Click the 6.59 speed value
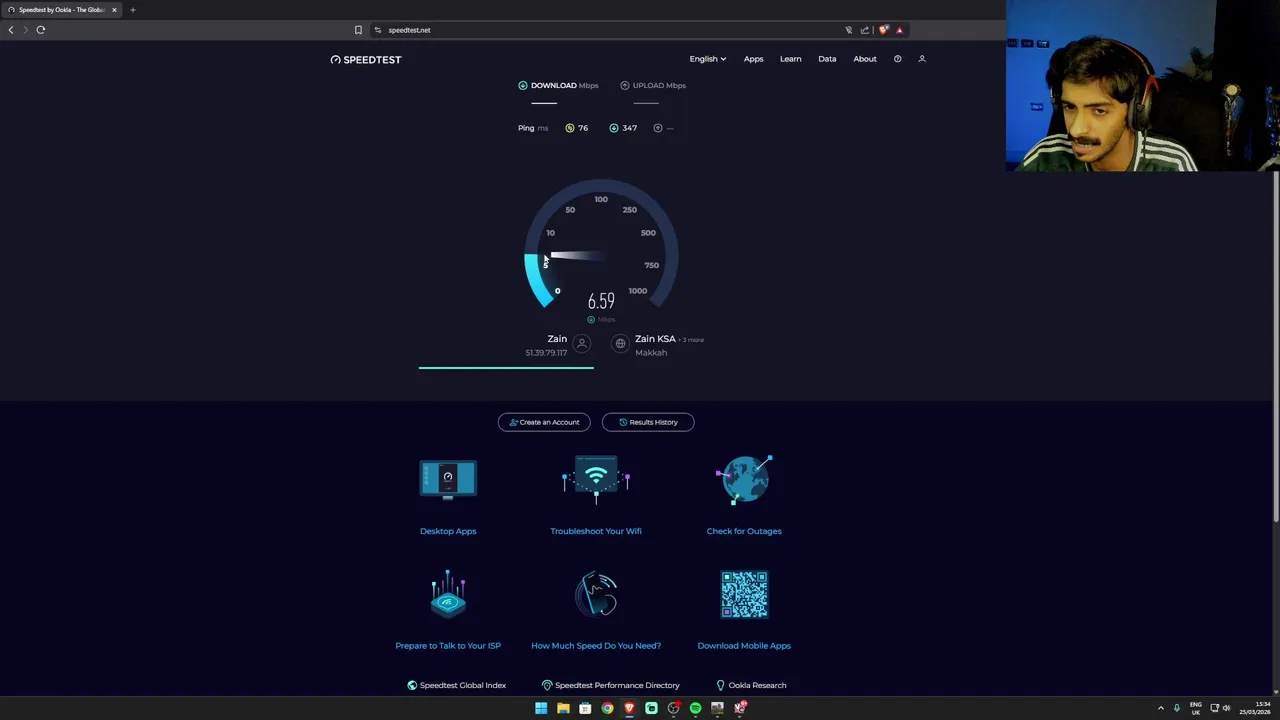Screen dimensions: 1280x720 [x=601, y=301]
